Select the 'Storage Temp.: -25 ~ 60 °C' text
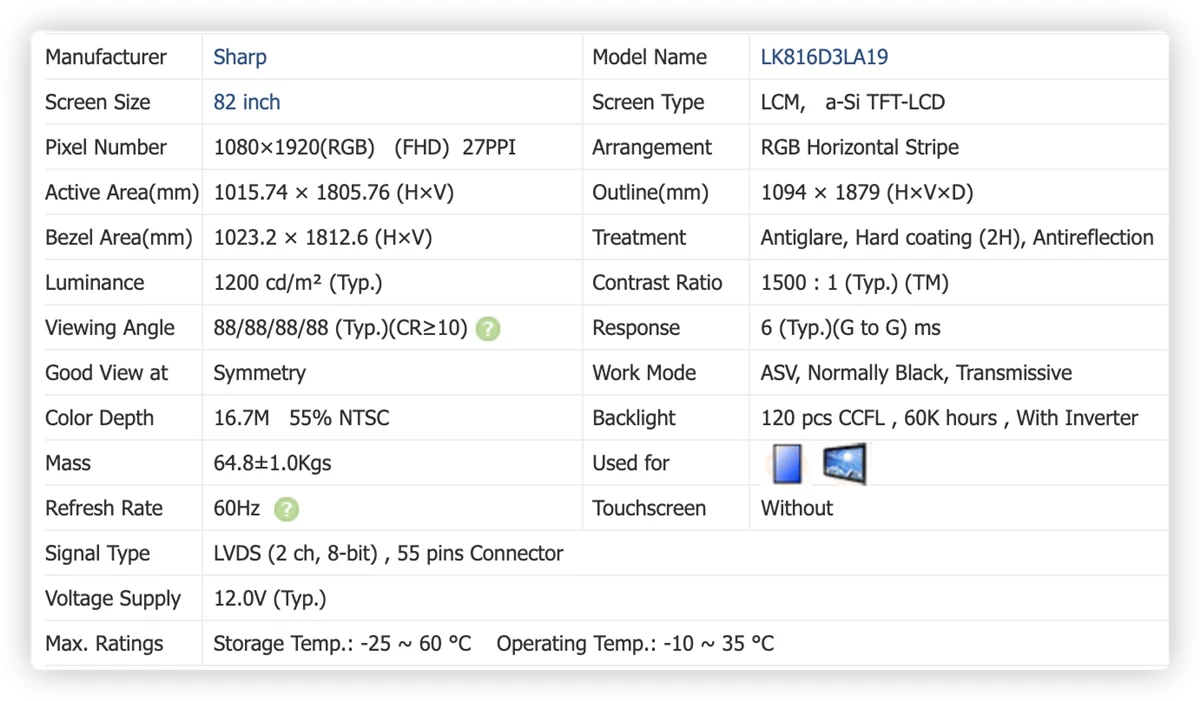Viewport: 1200px width, 701px height. pos(343,644)
